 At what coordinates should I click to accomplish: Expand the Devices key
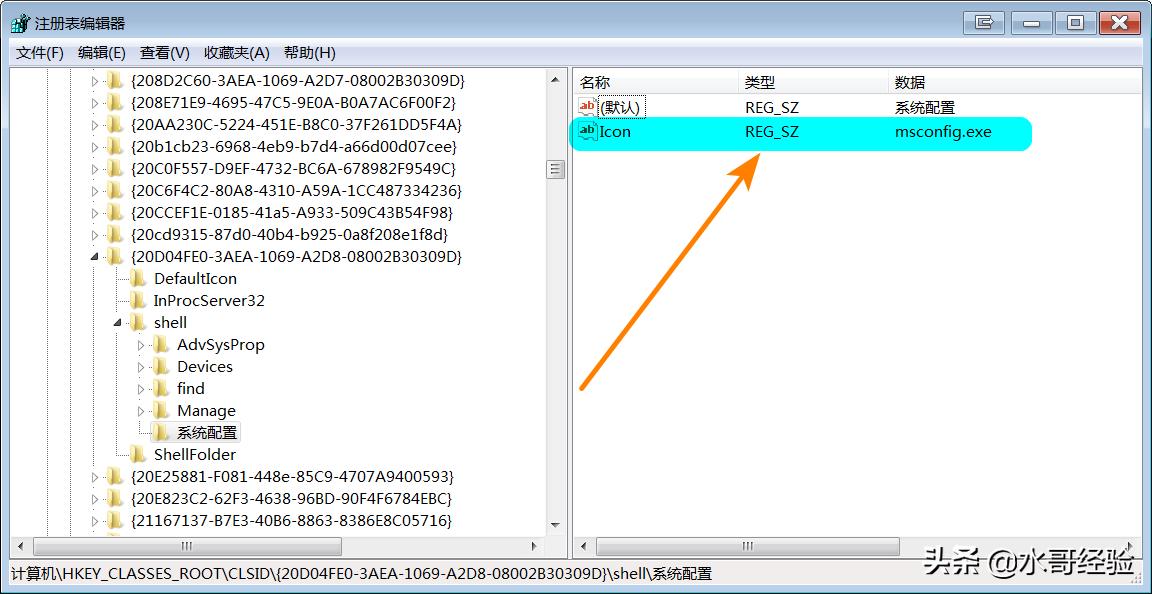click(141, 367)
